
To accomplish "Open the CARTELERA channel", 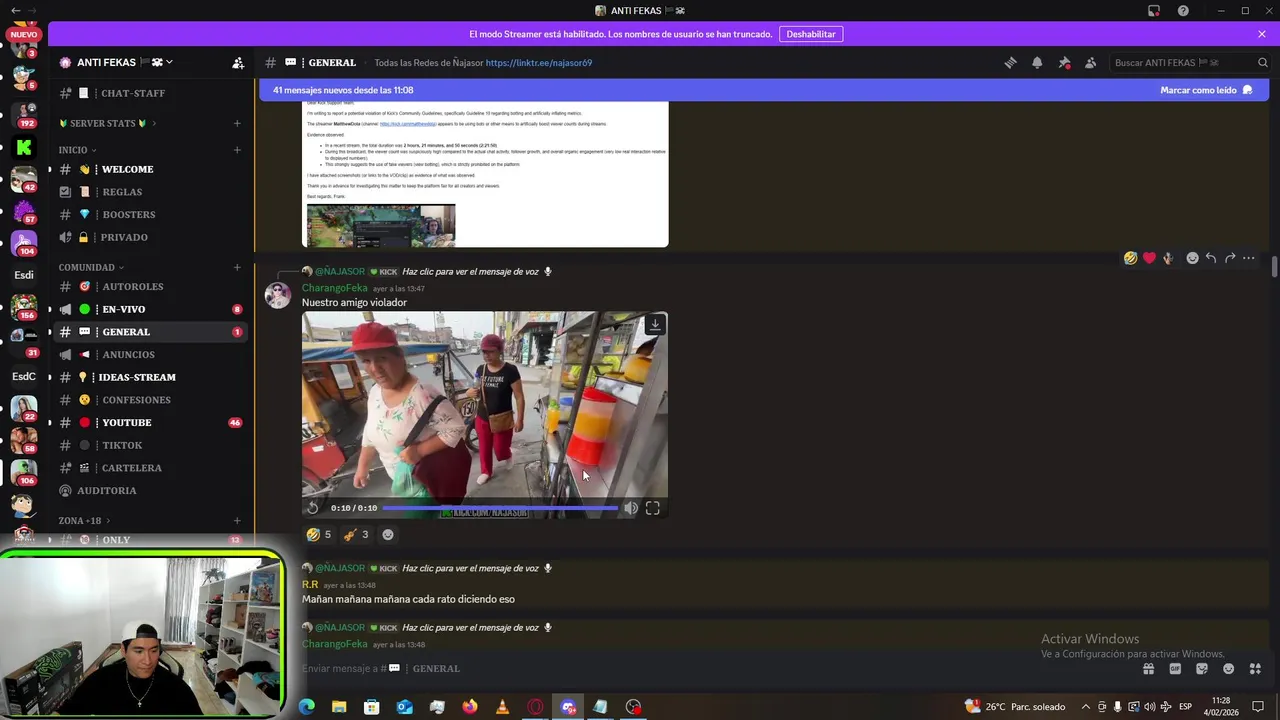I will tap(150, 468).
